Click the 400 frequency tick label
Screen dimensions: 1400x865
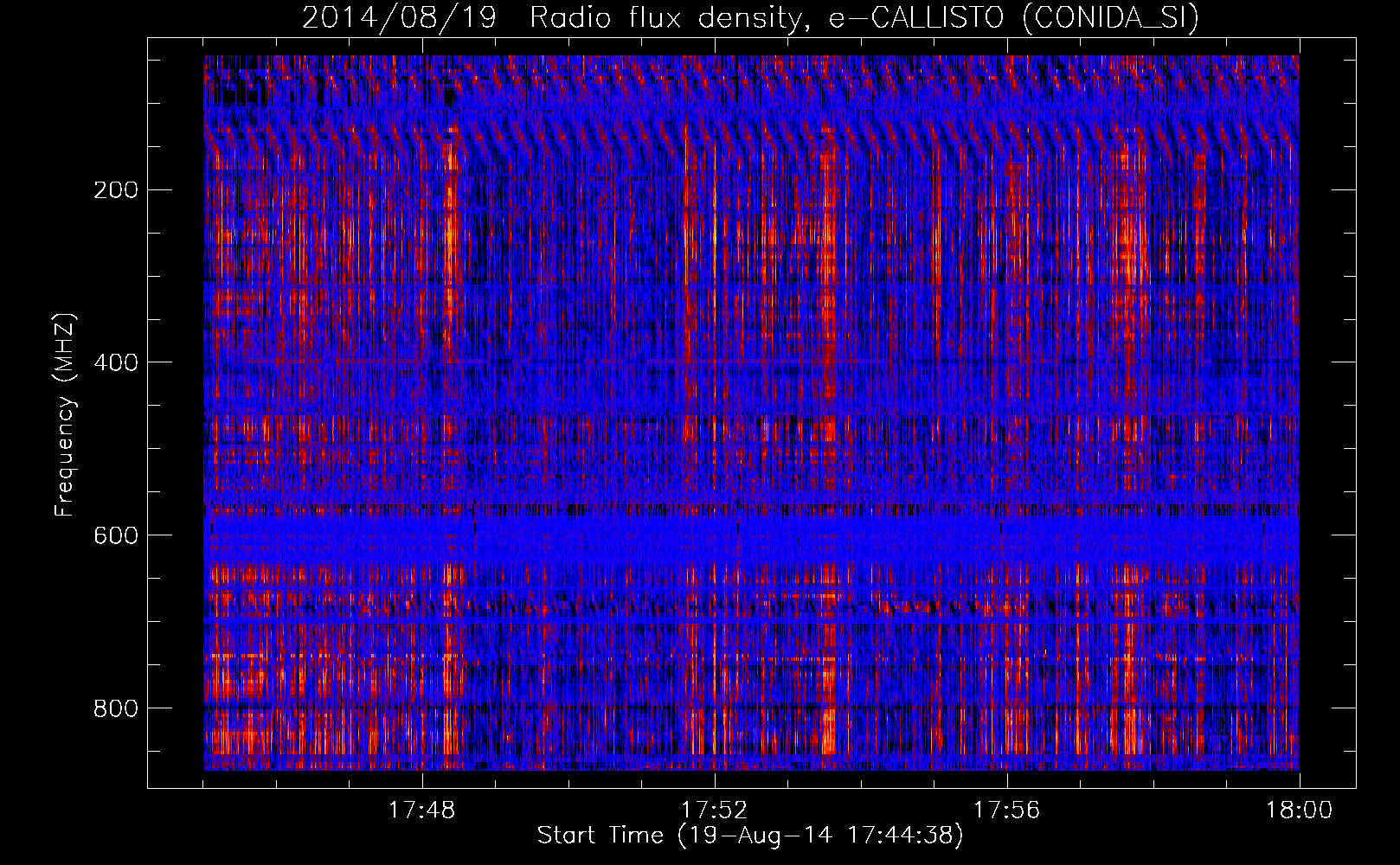click(x=115, y=362)
